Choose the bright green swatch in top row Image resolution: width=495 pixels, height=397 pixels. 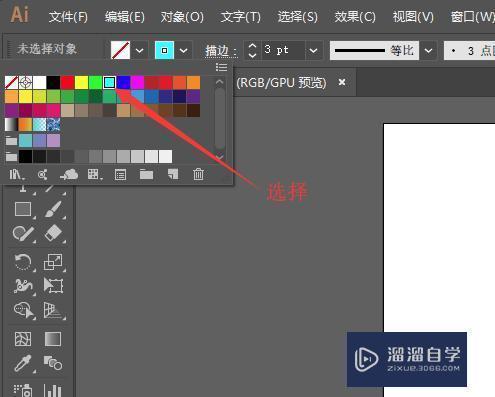pyautogui.click(x=95, y=82)
